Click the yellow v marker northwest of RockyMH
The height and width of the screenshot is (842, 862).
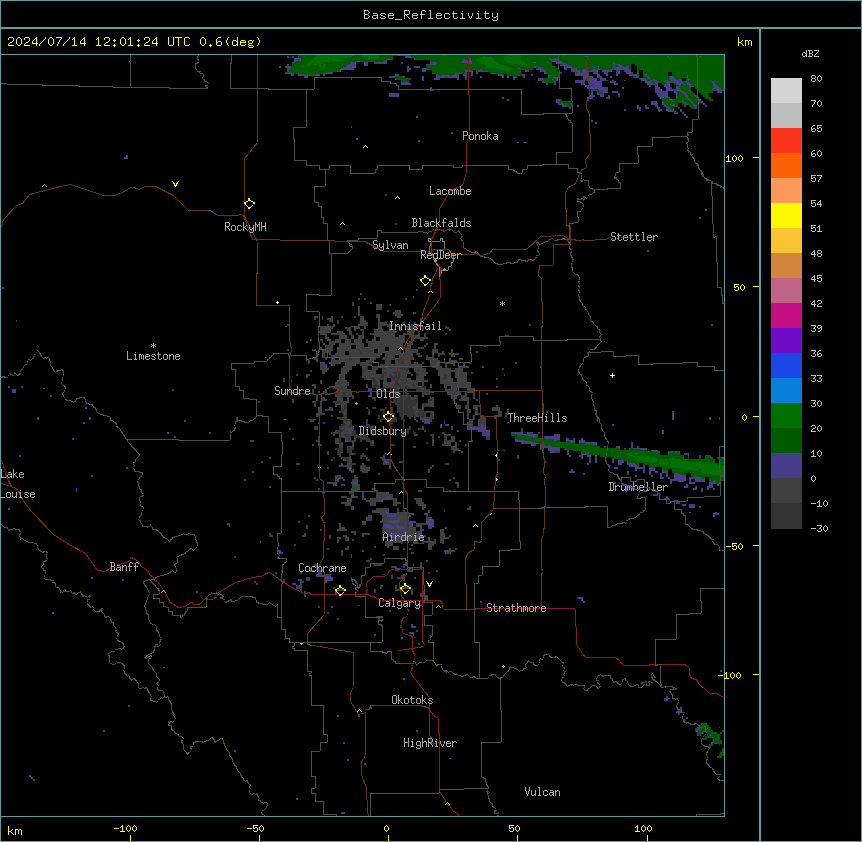coord(175,184)
